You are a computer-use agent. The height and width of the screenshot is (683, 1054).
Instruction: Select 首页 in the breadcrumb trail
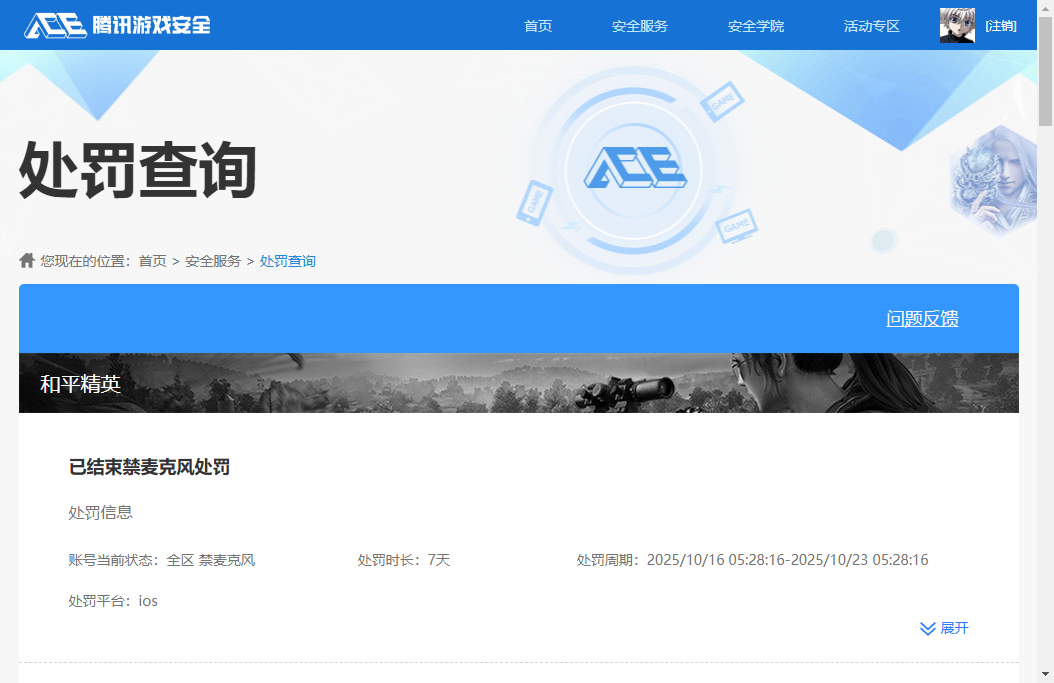click(x=152, y=261)
